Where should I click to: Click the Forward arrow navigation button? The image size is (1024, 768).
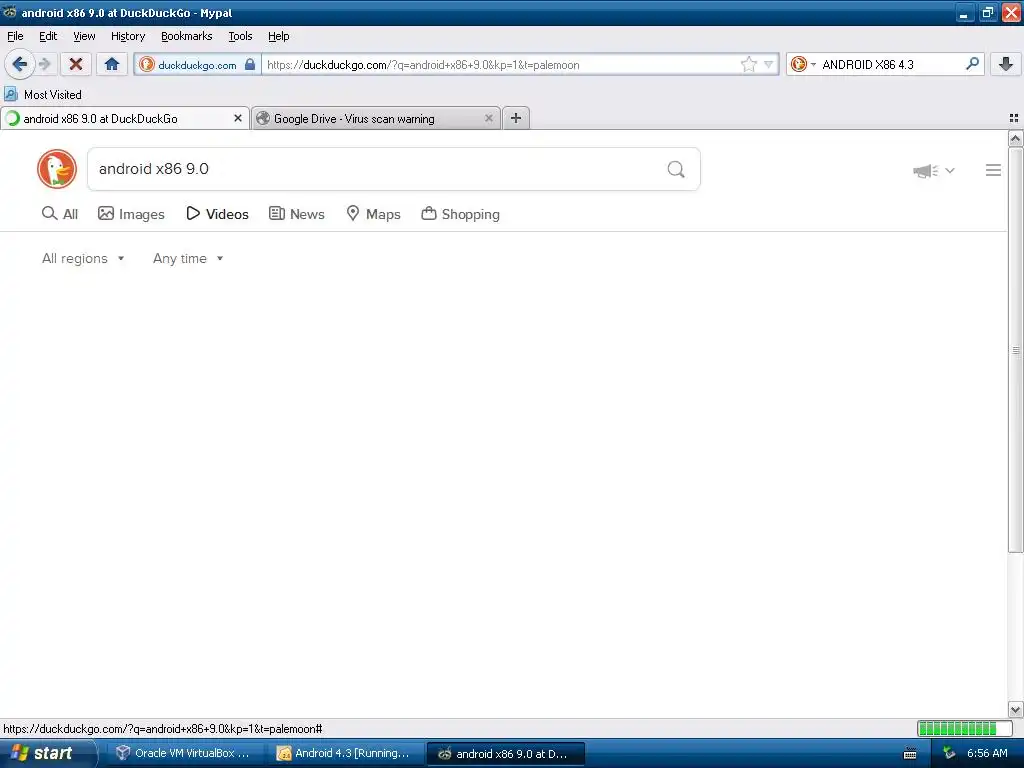pos(45,64)
